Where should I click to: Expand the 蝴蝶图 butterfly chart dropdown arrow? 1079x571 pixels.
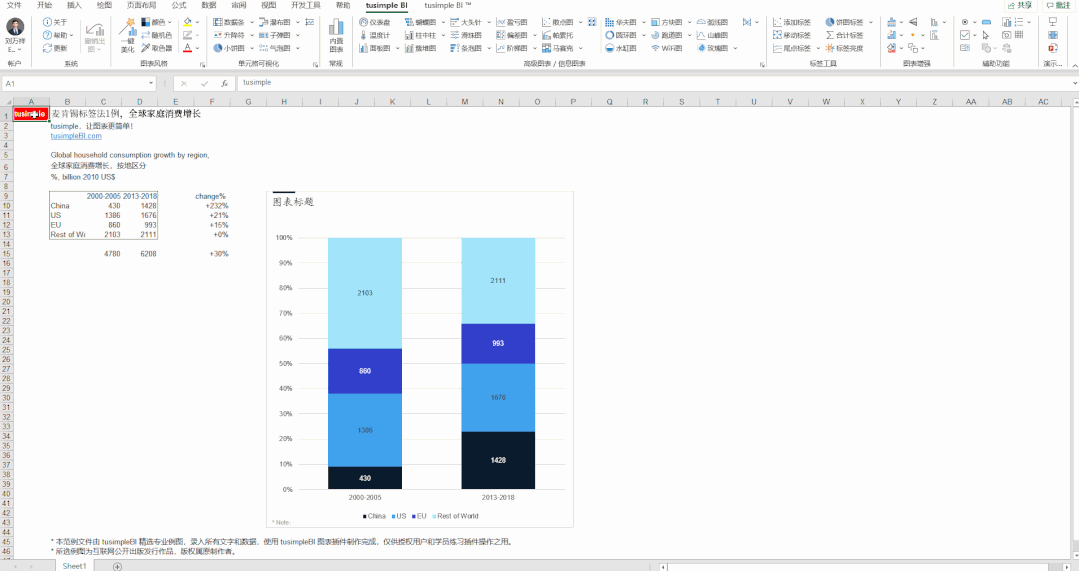443,22
